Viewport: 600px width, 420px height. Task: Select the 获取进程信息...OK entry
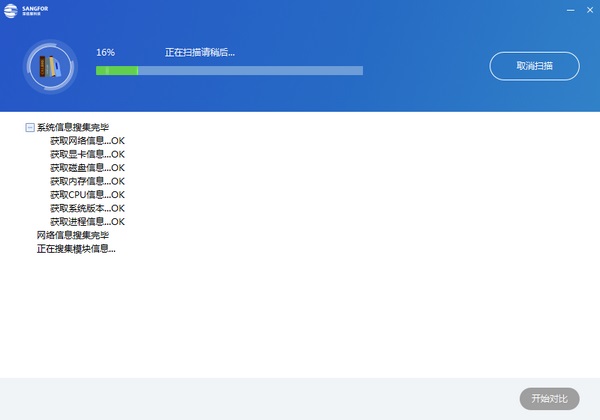87,221
